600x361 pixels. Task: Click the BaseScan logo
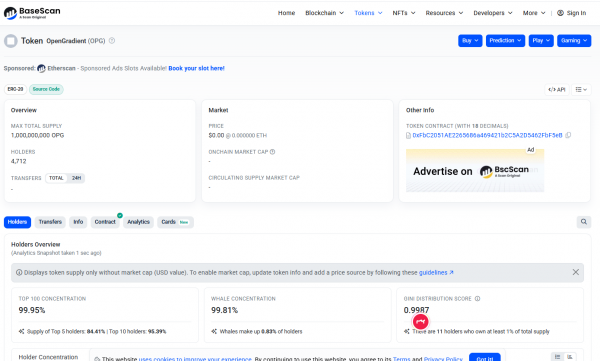(x=32, y=13)
